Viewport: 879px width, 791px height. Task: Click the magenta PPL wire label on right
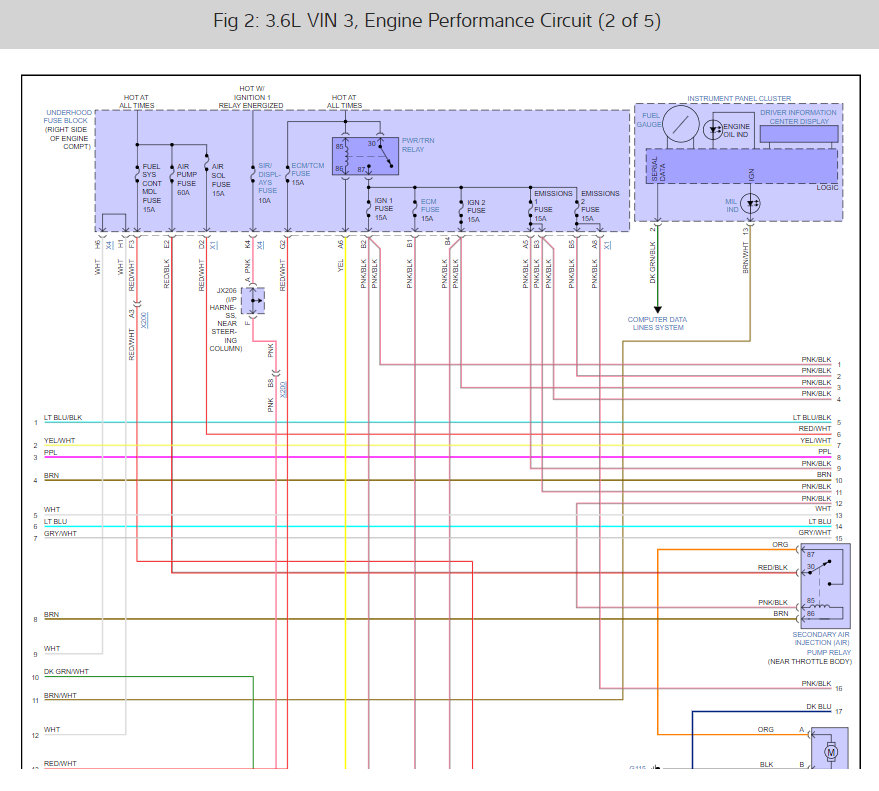pos(823,451)
